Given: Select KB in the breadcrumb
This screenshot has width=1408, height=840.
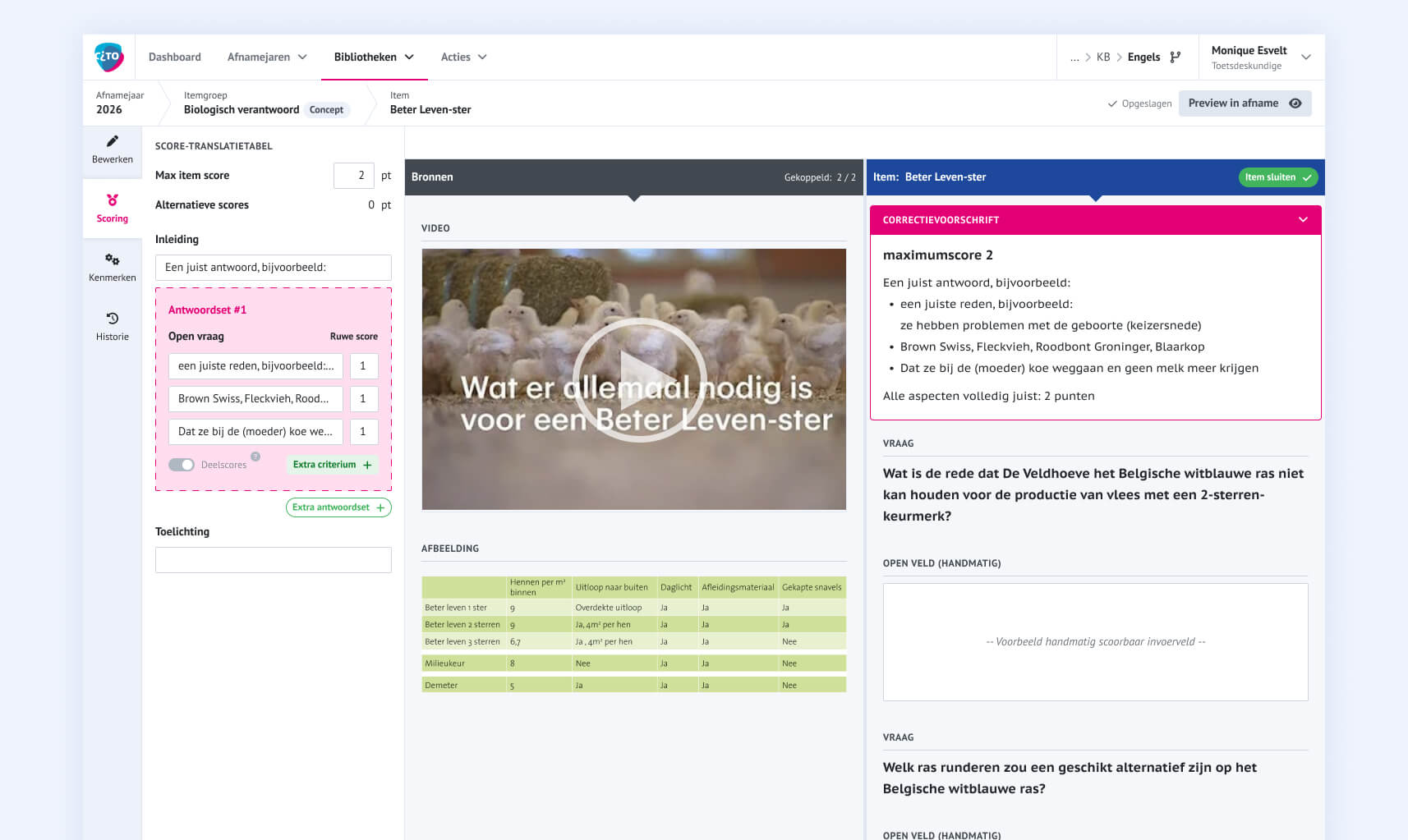Looking at the screenshot, I should [1103, 57].
